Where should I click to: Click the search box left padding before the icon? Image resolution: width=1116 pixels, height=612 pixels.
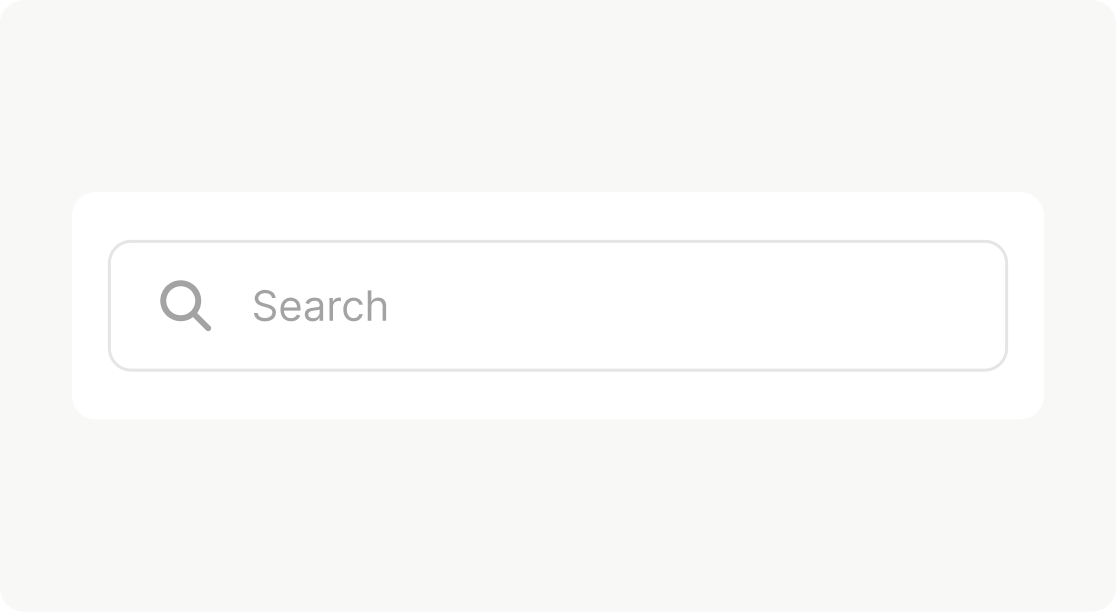pos(134,305)
